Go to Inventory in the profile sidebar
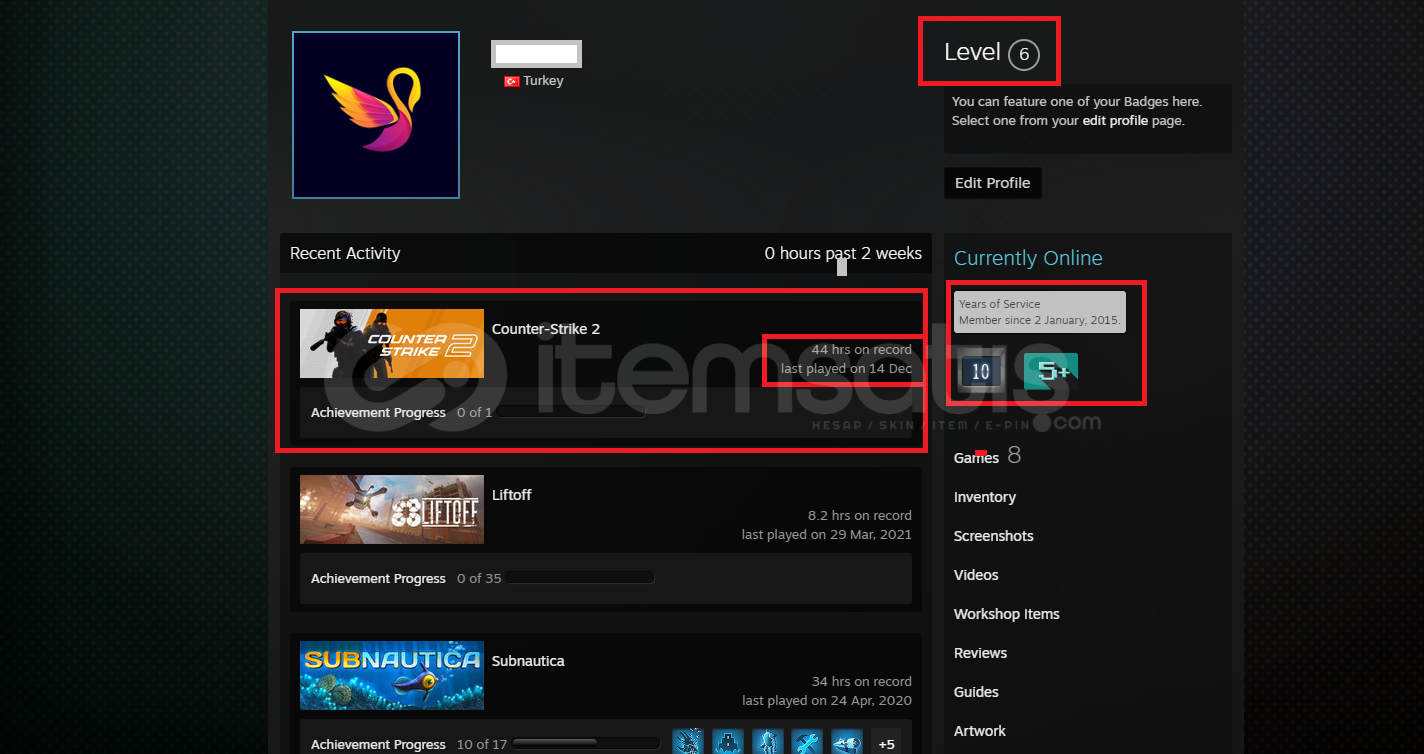 [x=985, y=497]
